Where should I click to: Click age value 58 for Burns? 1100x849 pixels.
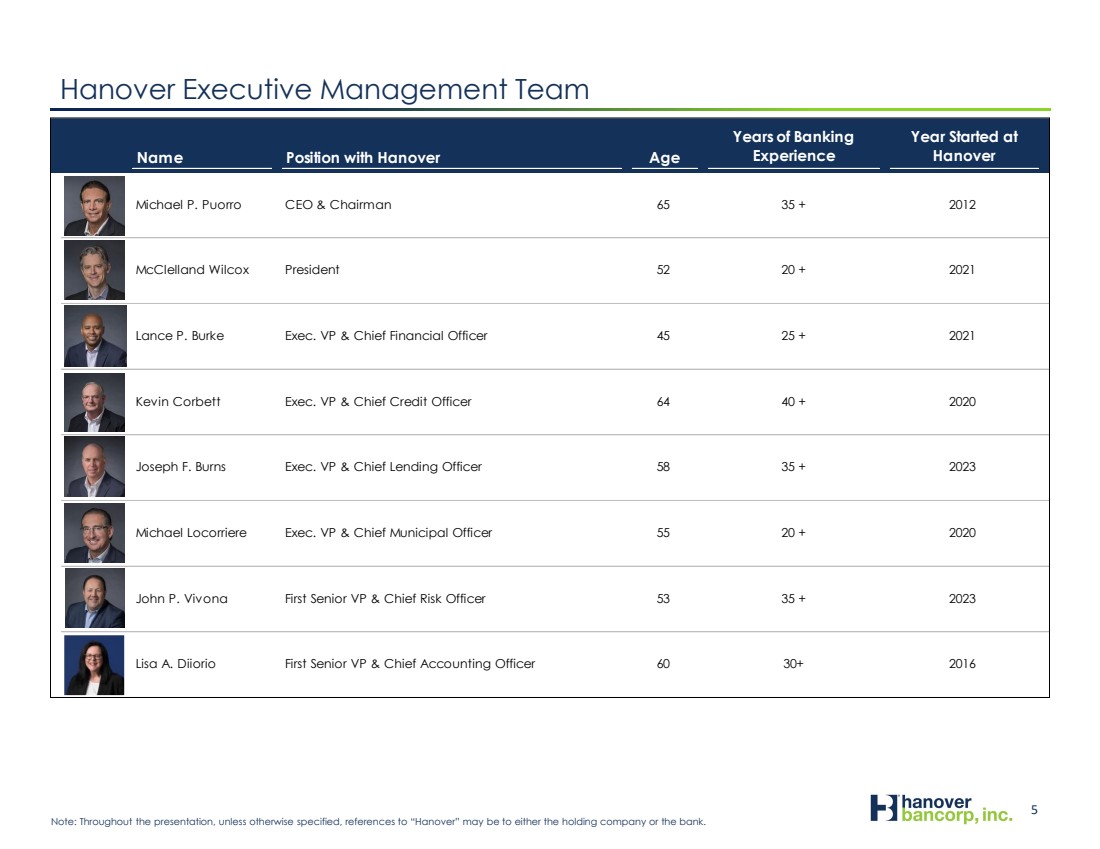(x=663, y=467)
